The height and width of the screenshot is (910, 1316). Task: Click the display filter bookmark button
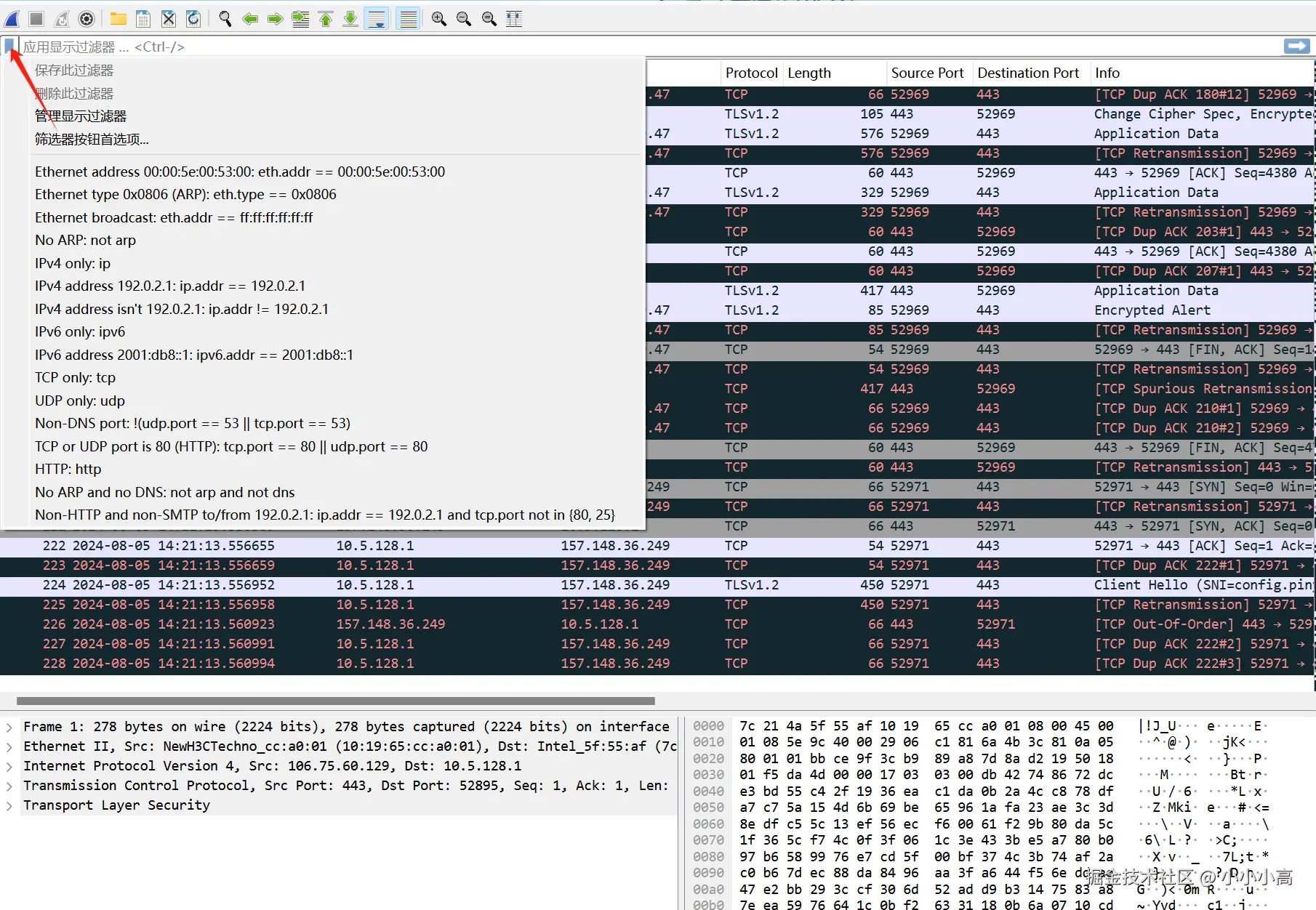[x=10, y=47]
